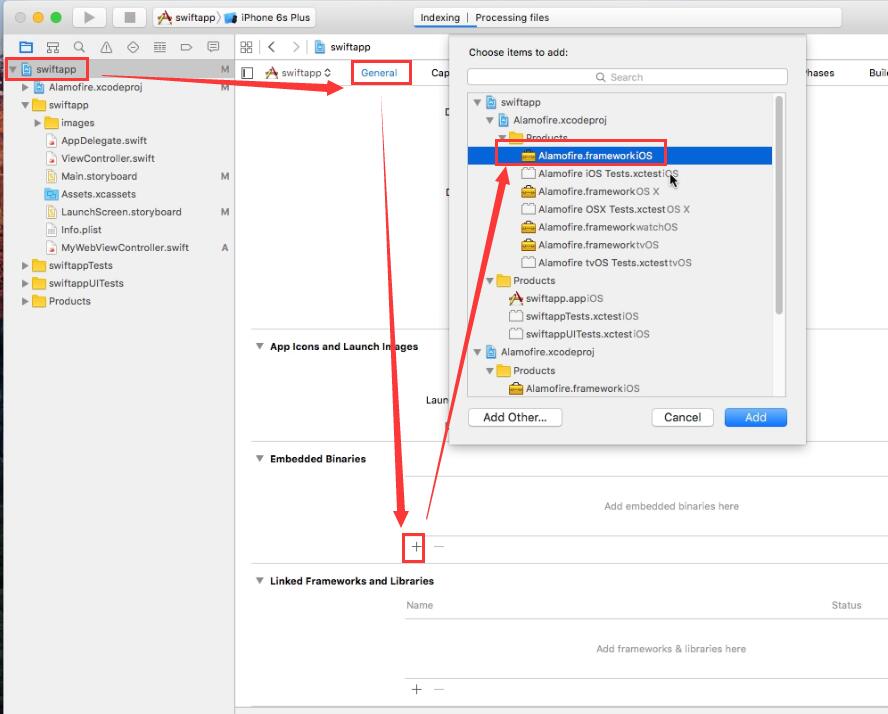Toggle the targets list sidebar icon

[247, 73]
